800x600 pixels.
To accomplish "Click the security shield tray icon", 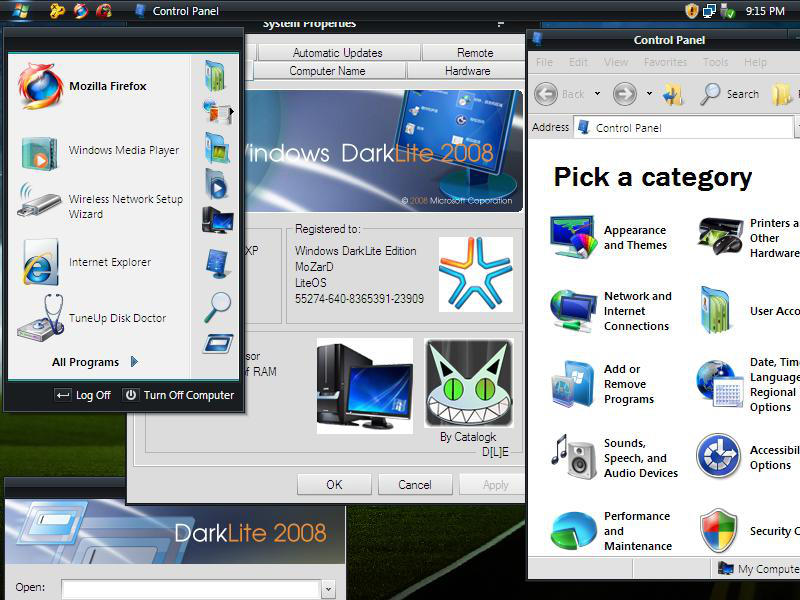I will (x=691, y=11).
